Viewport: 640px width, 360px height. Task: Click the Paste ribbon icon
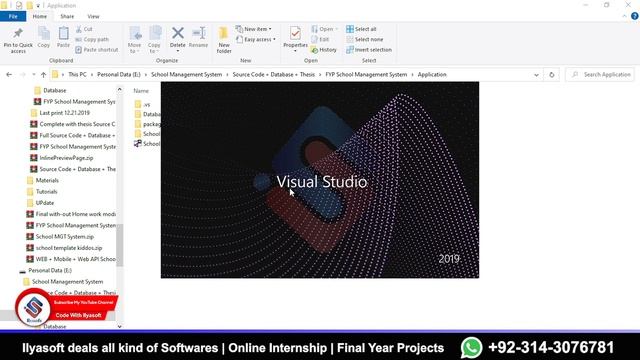pyautogui.click(x=63, y=33)
